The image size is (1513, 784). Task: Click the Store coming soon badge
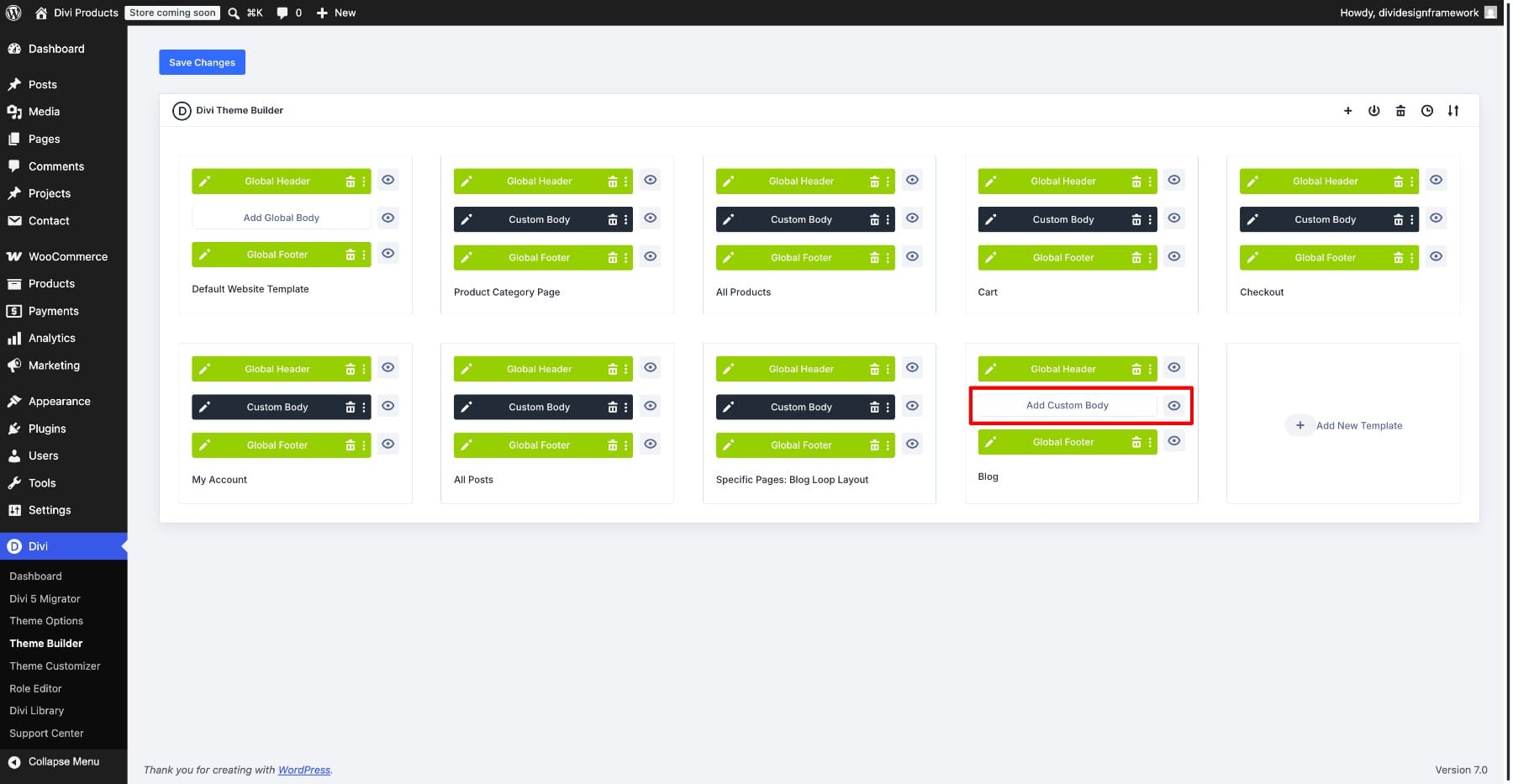pyautogui.click(x=172, y=13)
